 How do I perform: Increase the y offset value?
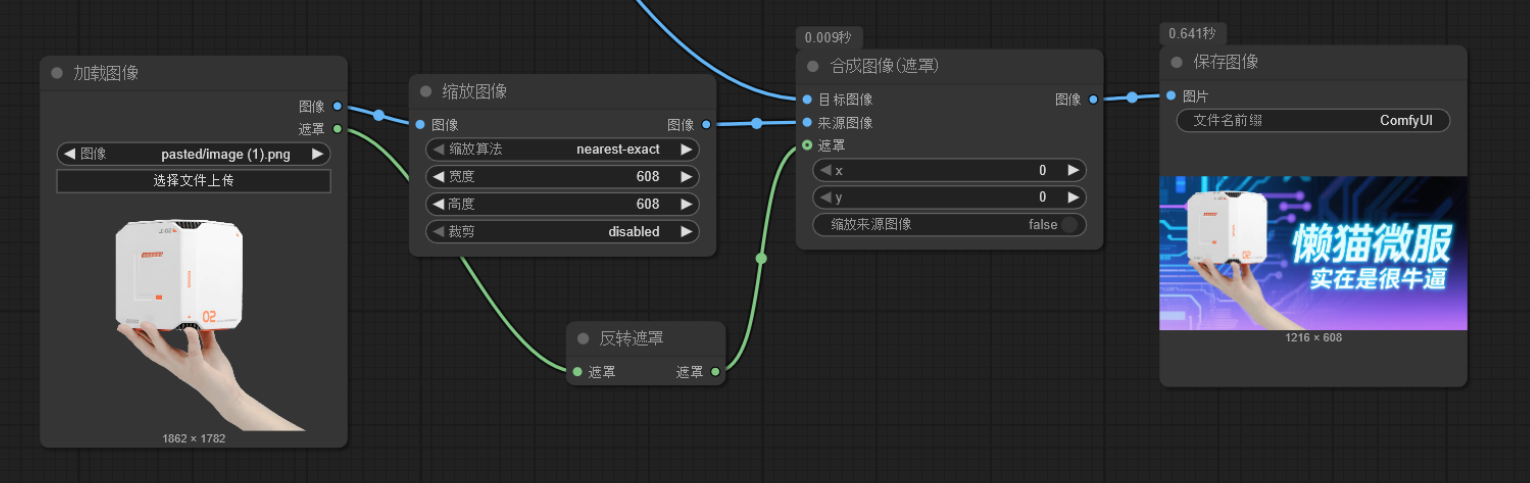point(1073,197)
